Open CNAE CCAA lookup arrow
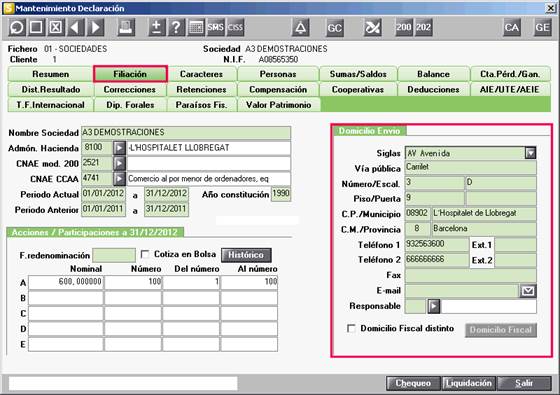This screenshot has width=560, height=395. click(x=119, y=179)
